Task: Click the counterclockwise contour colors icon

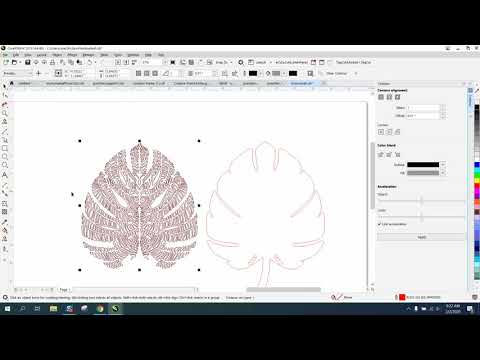Action: (x=397, y=155)
